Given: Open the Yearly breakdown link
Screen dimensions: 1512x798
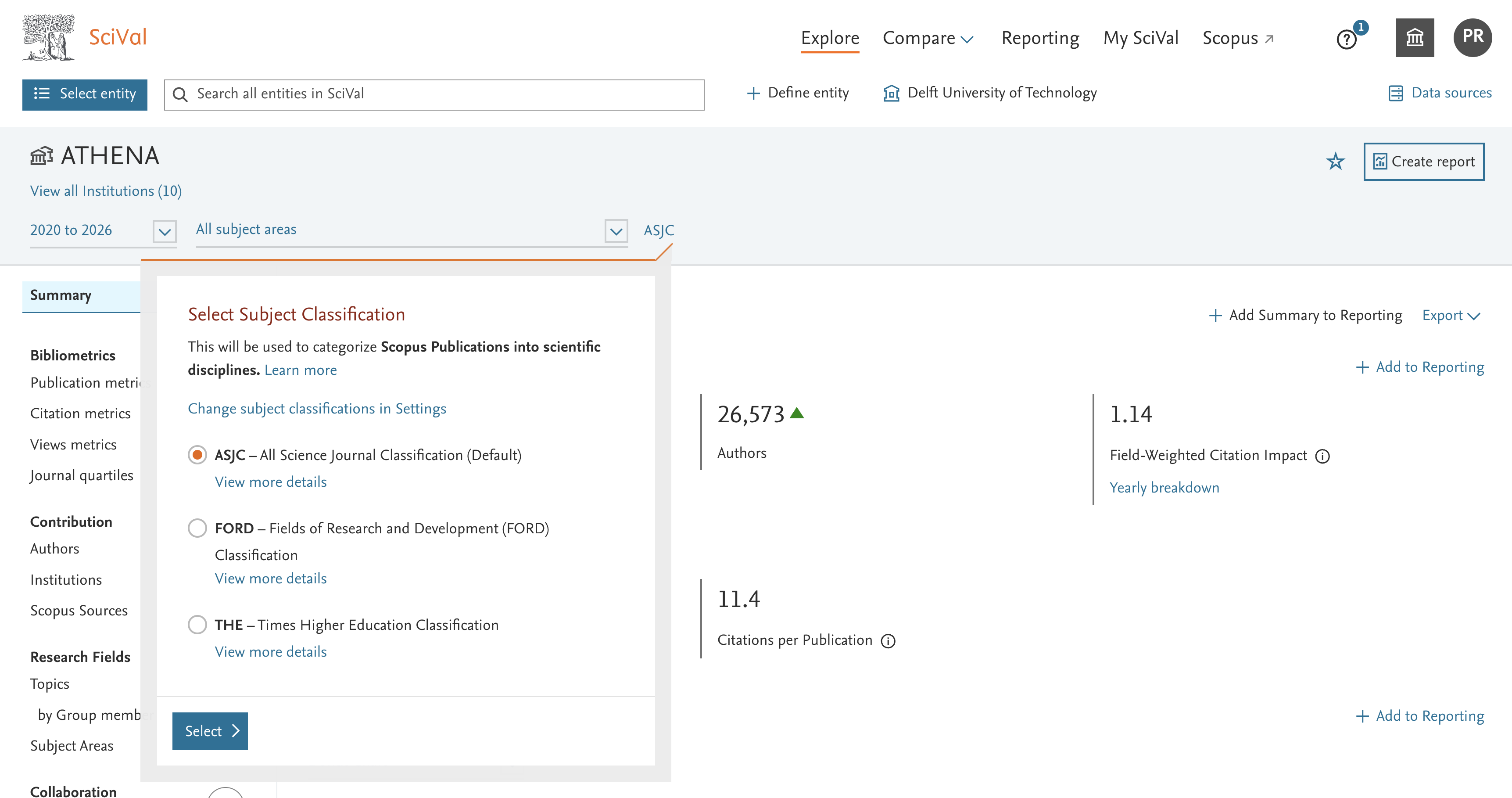Looking at the screenshot, I should pyautogui.click(x=1164, y=488).
